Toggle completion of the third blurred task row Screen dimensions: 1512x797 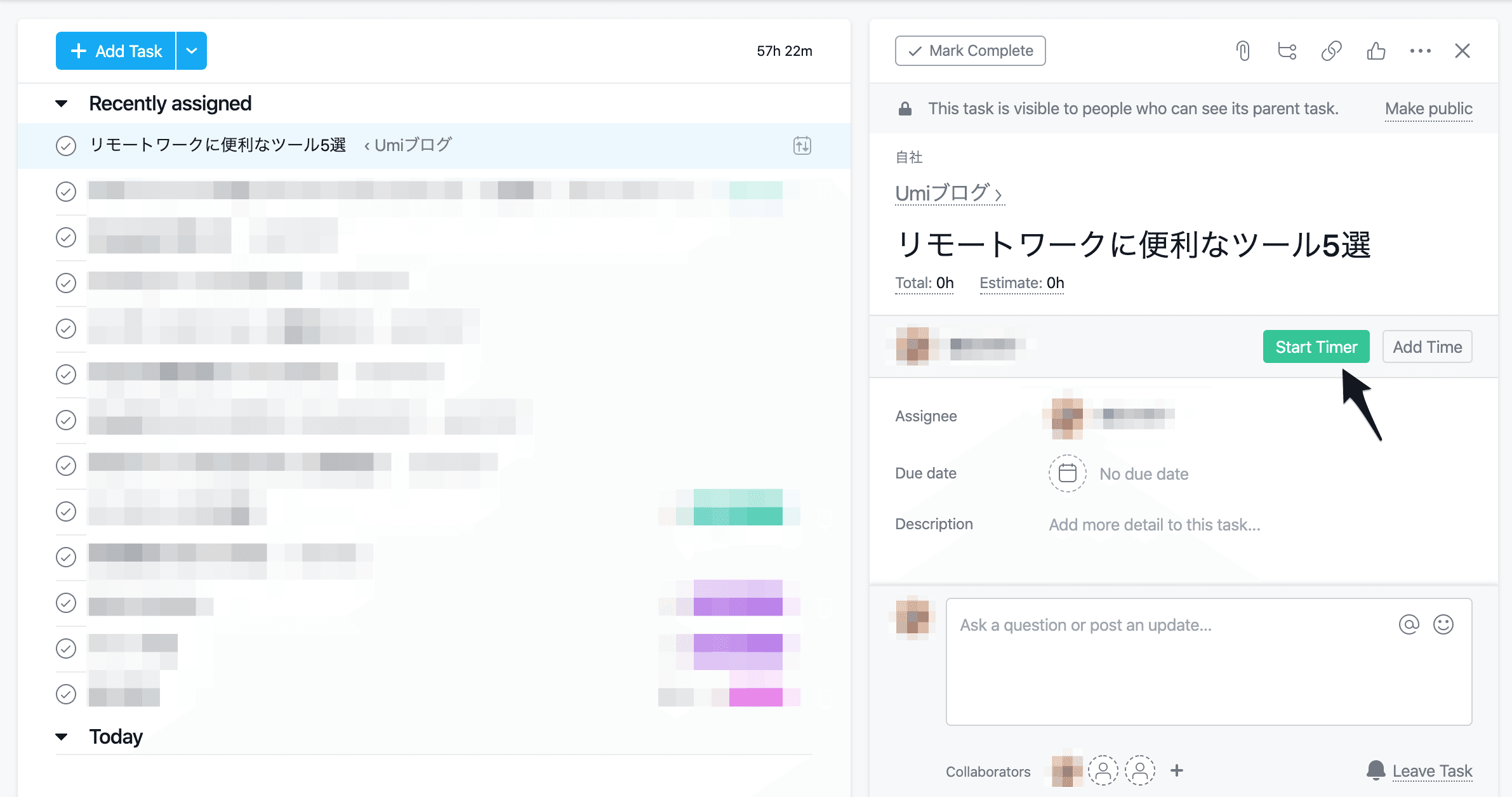(x=66, y=283)
